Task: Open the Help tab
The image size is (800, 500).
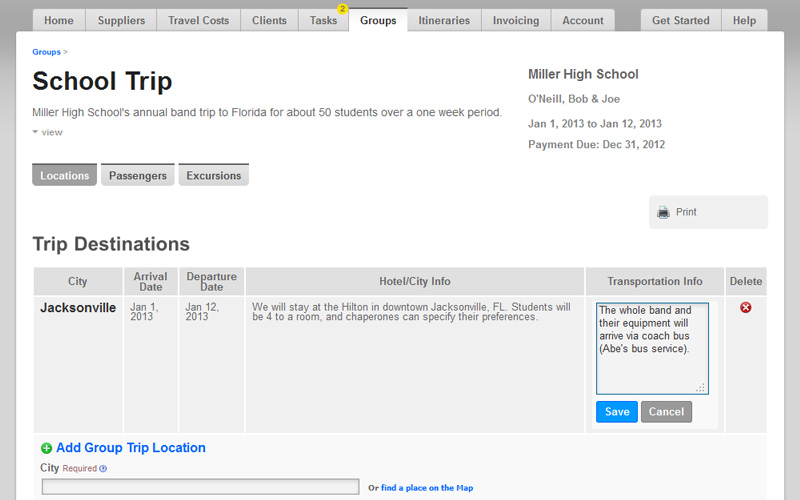Action: coord(744,20)
